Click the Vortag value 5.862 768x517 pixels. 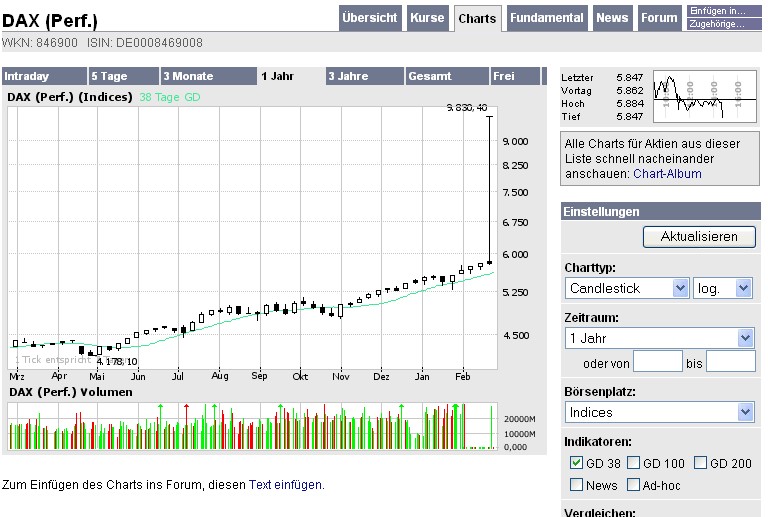click(x=629, y=91)
